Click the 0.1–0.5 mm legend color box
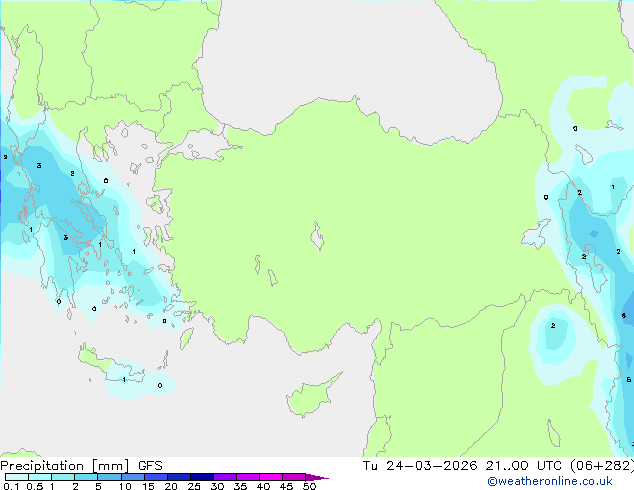634x490 pixels. [x=17, y=477]
